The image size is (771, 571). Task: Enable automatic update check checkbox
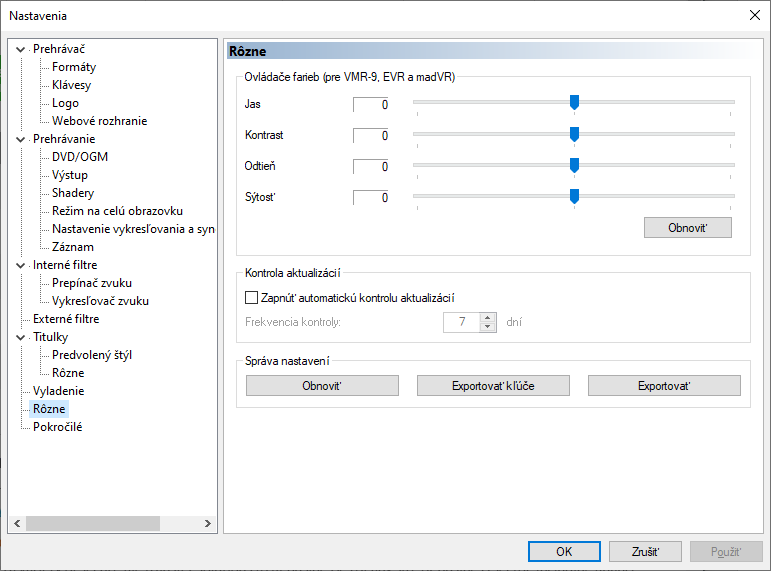click(251, 297)
